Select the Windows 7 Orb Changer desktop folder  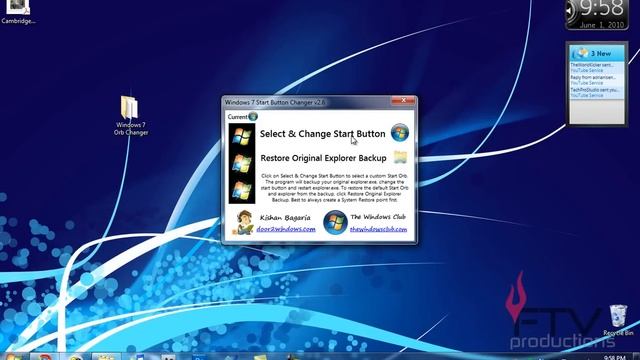[131, 116]
